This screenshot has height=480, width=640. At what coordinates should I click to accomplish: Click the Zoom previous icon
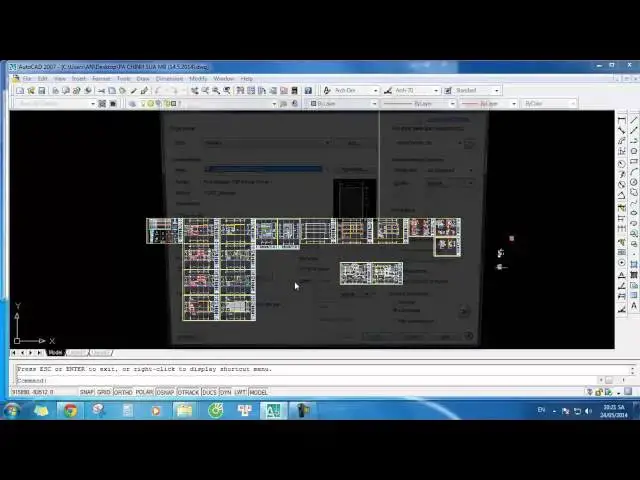tap(227, 91)
